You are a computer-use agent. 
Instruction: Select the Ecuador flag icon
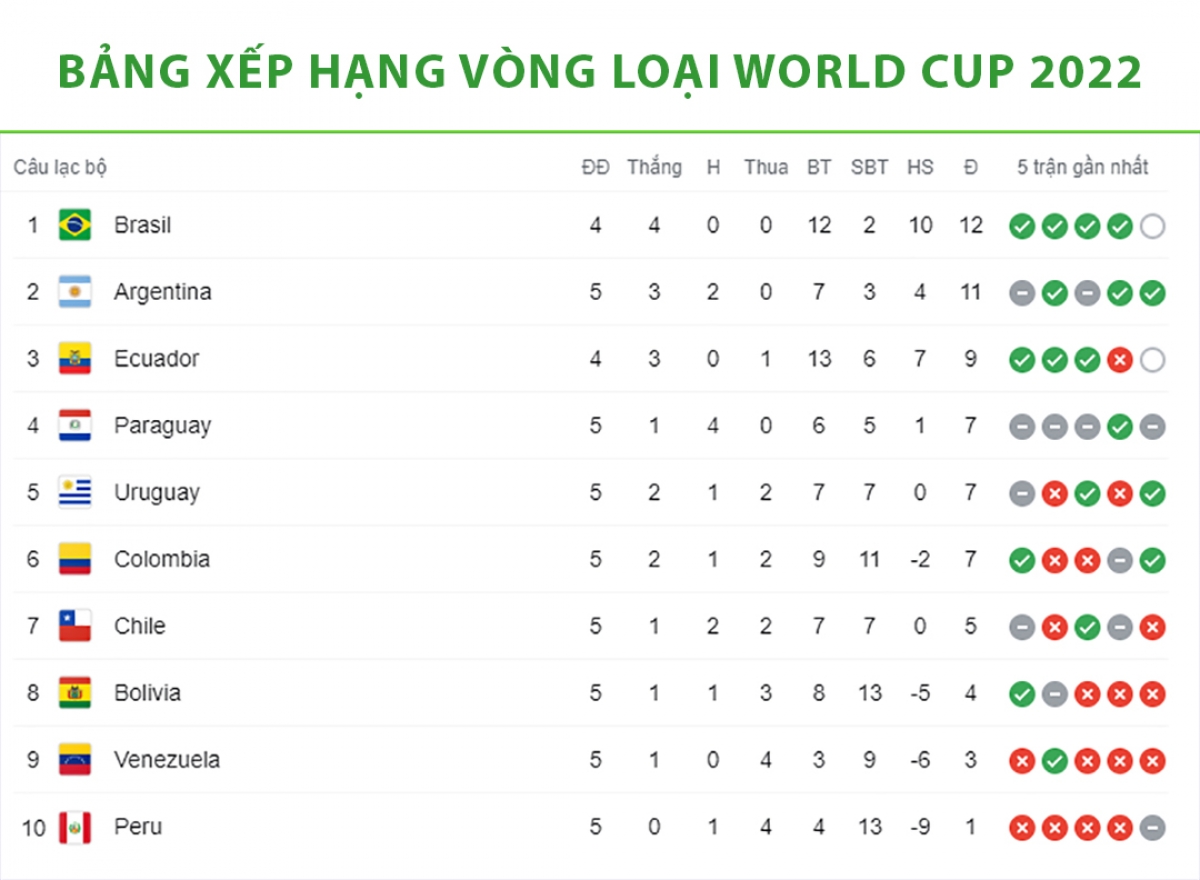point(75,359)
